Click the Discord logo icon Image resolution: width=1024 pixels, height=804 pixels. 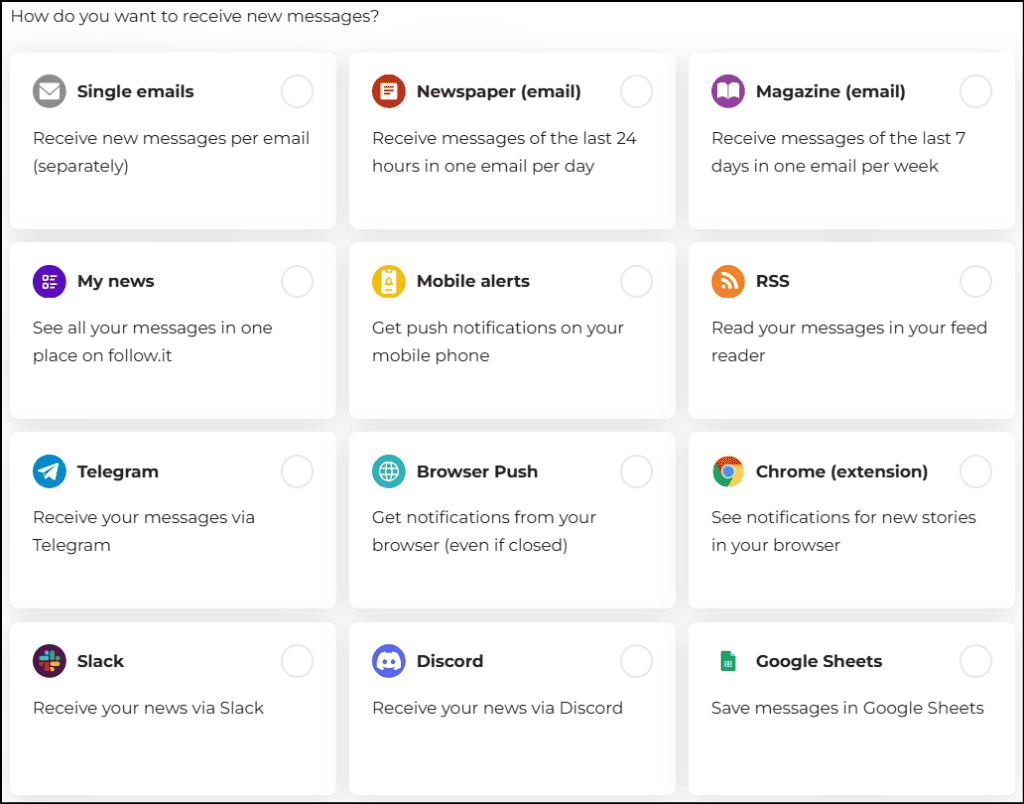pyautogui.click(x=389, y=661)
